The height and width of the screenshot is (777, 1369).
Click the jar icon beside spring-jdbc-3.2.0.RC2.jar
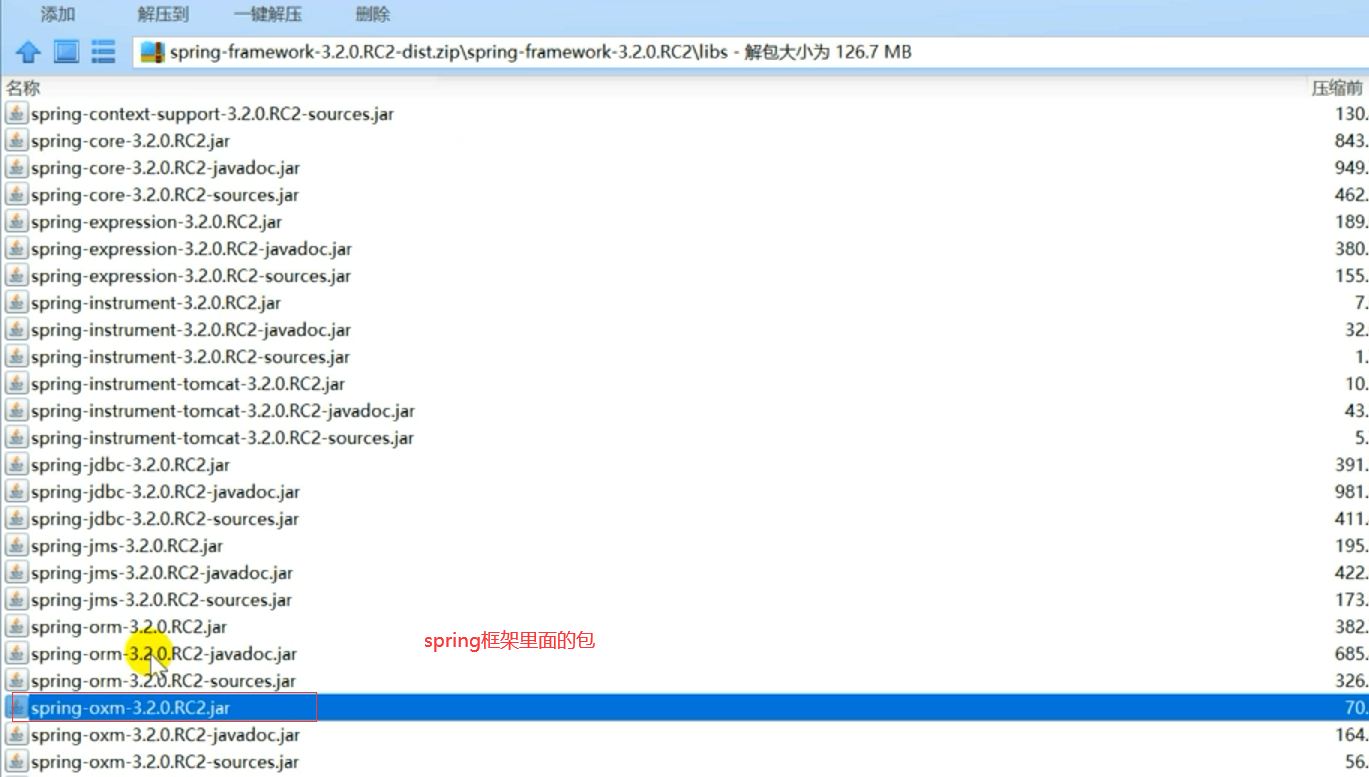[16, 465]
